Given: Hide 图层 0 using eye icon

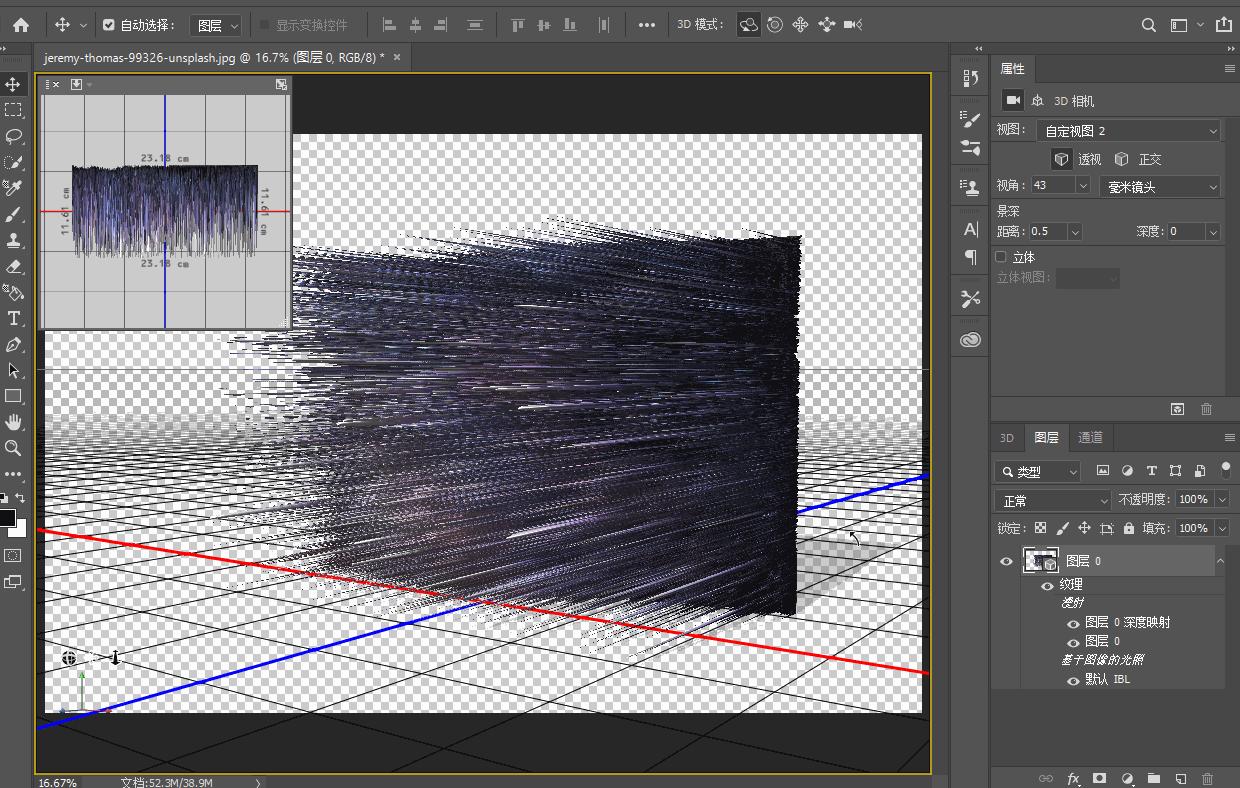Looking at the screenshot, I should [1006, 561].
